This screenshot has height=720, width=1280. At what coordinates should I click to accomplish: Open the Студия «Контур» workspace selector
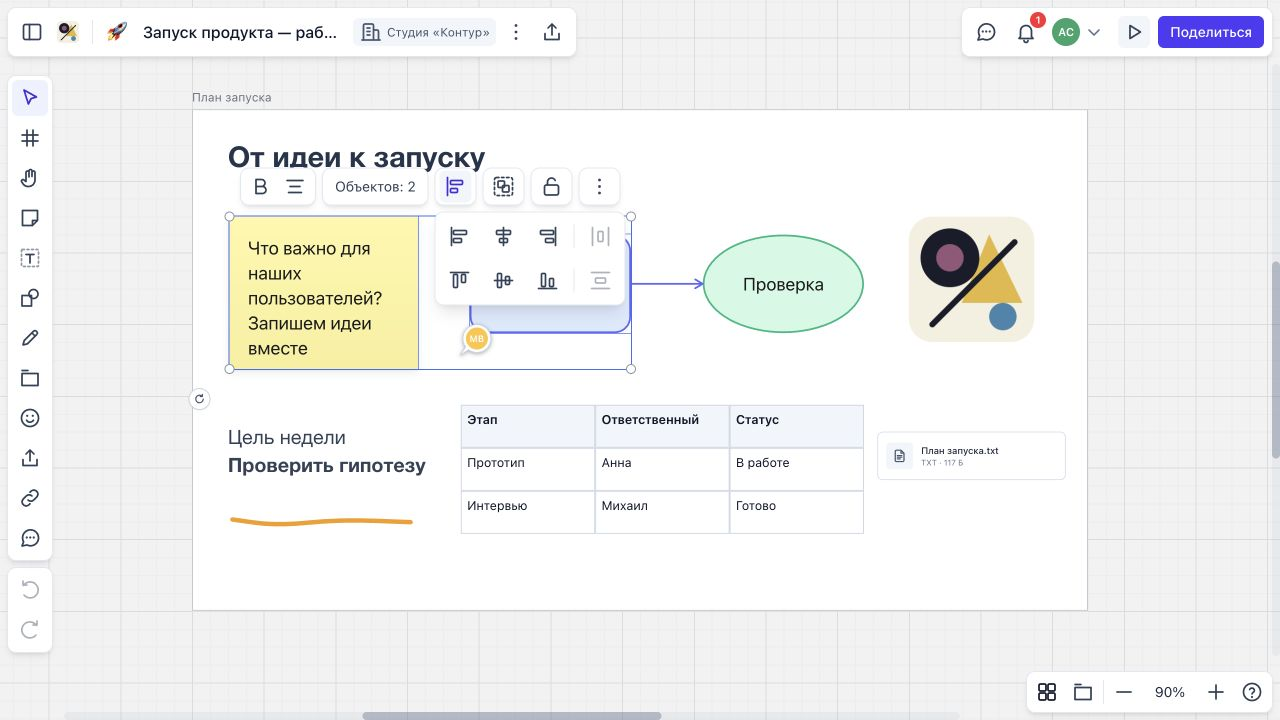[425, 32]
